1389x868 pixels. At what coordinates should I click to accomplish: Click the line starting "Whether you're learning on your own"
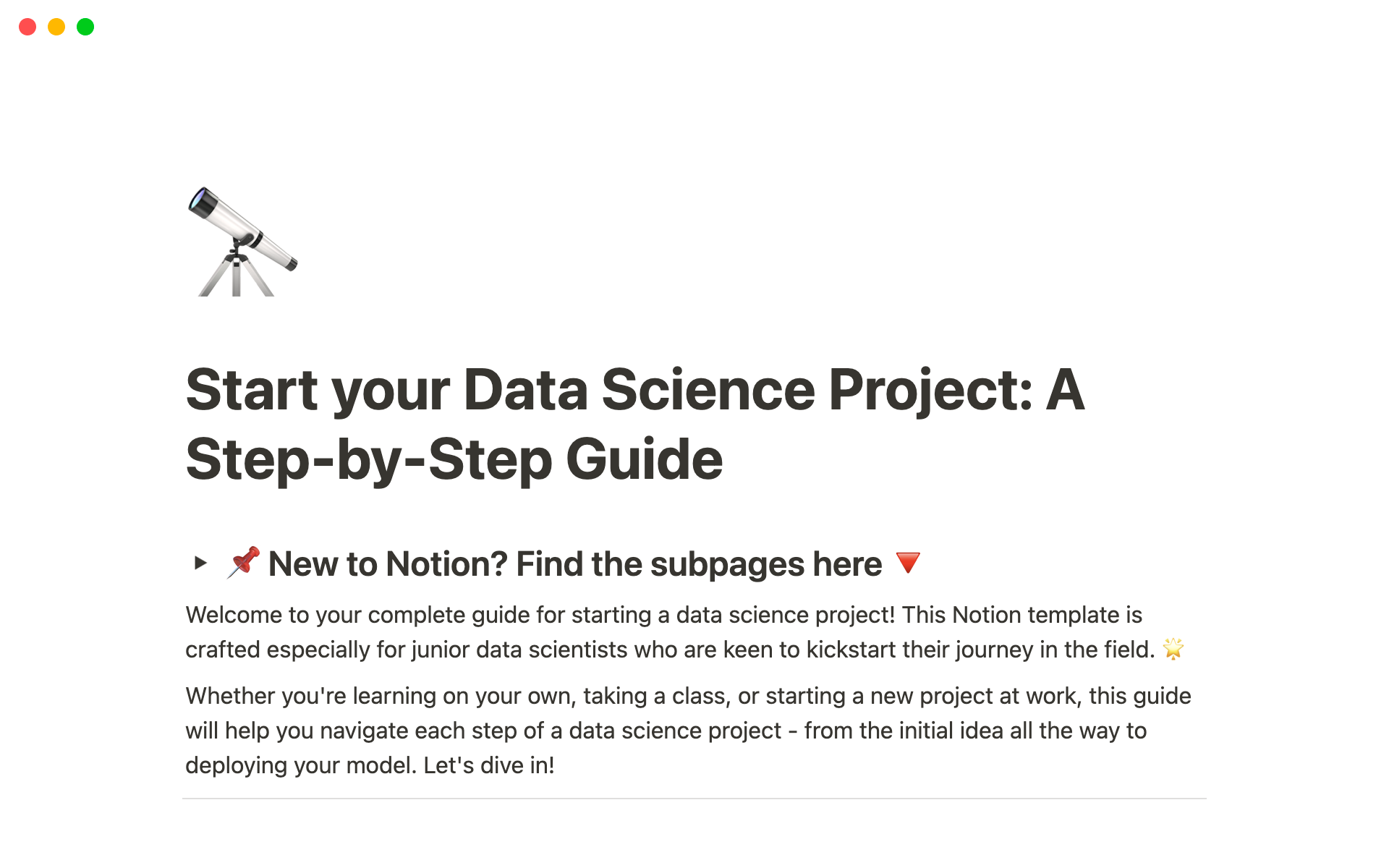point(687,696)
